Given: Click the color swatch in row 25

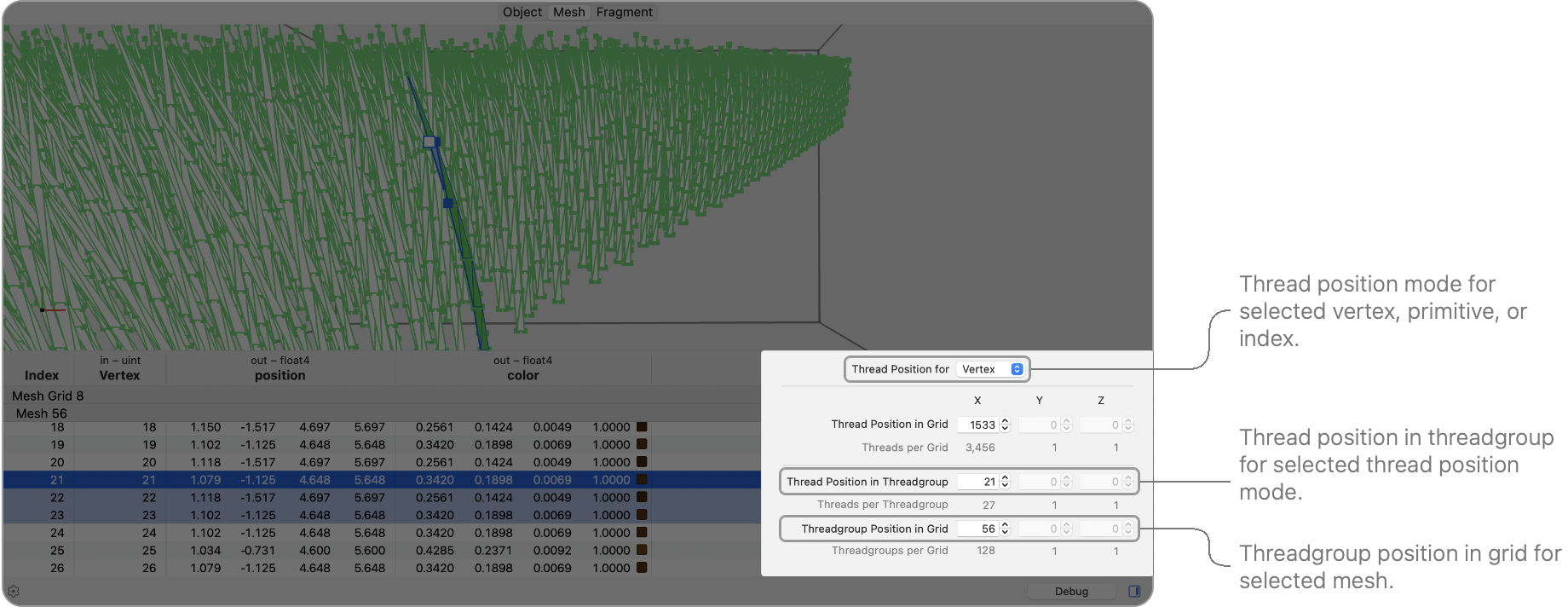Looking at the screenshot, I should coord(642,551).
